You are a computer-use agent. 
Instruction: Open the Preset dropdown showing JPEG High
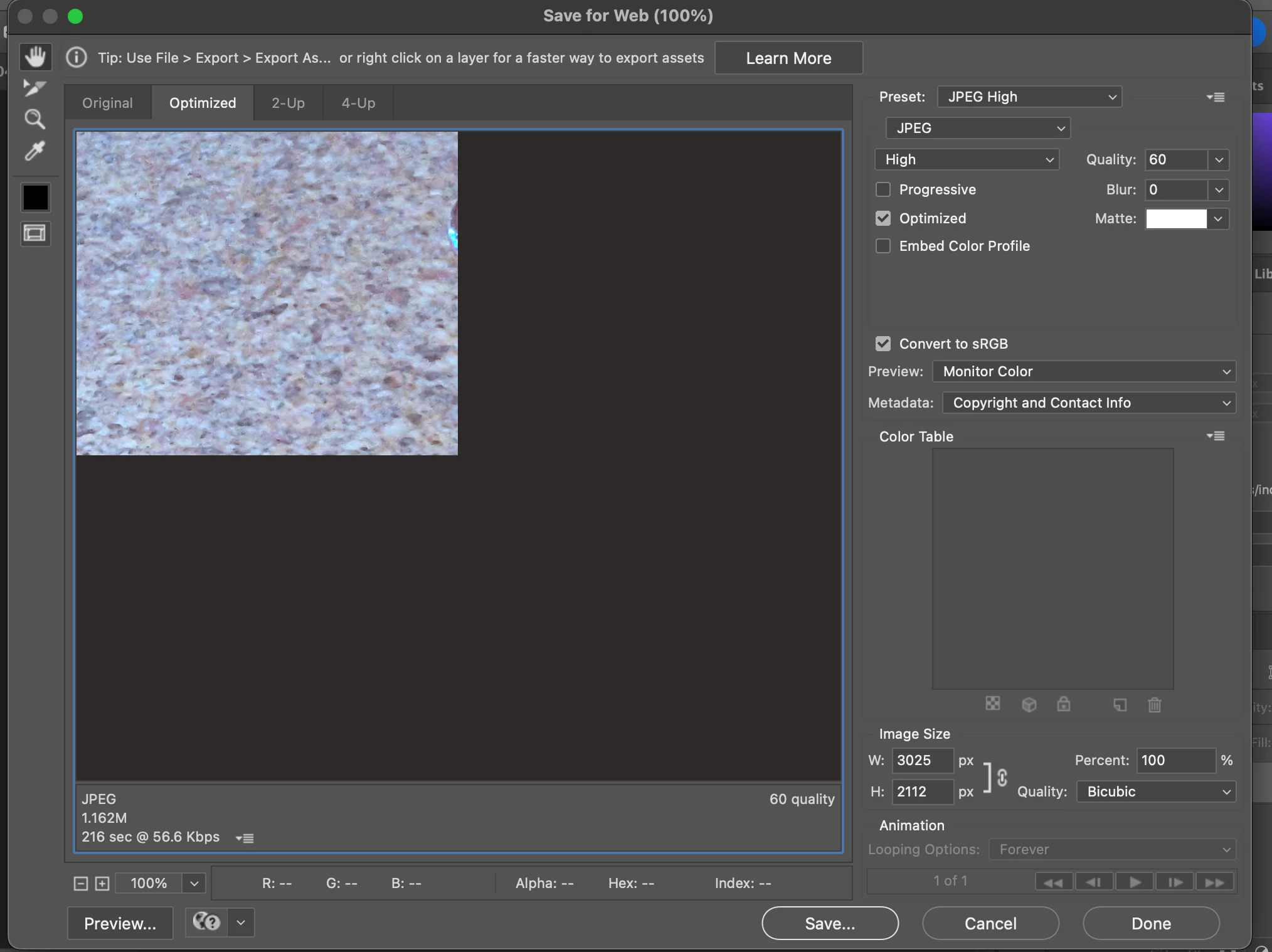(1029, 97)
